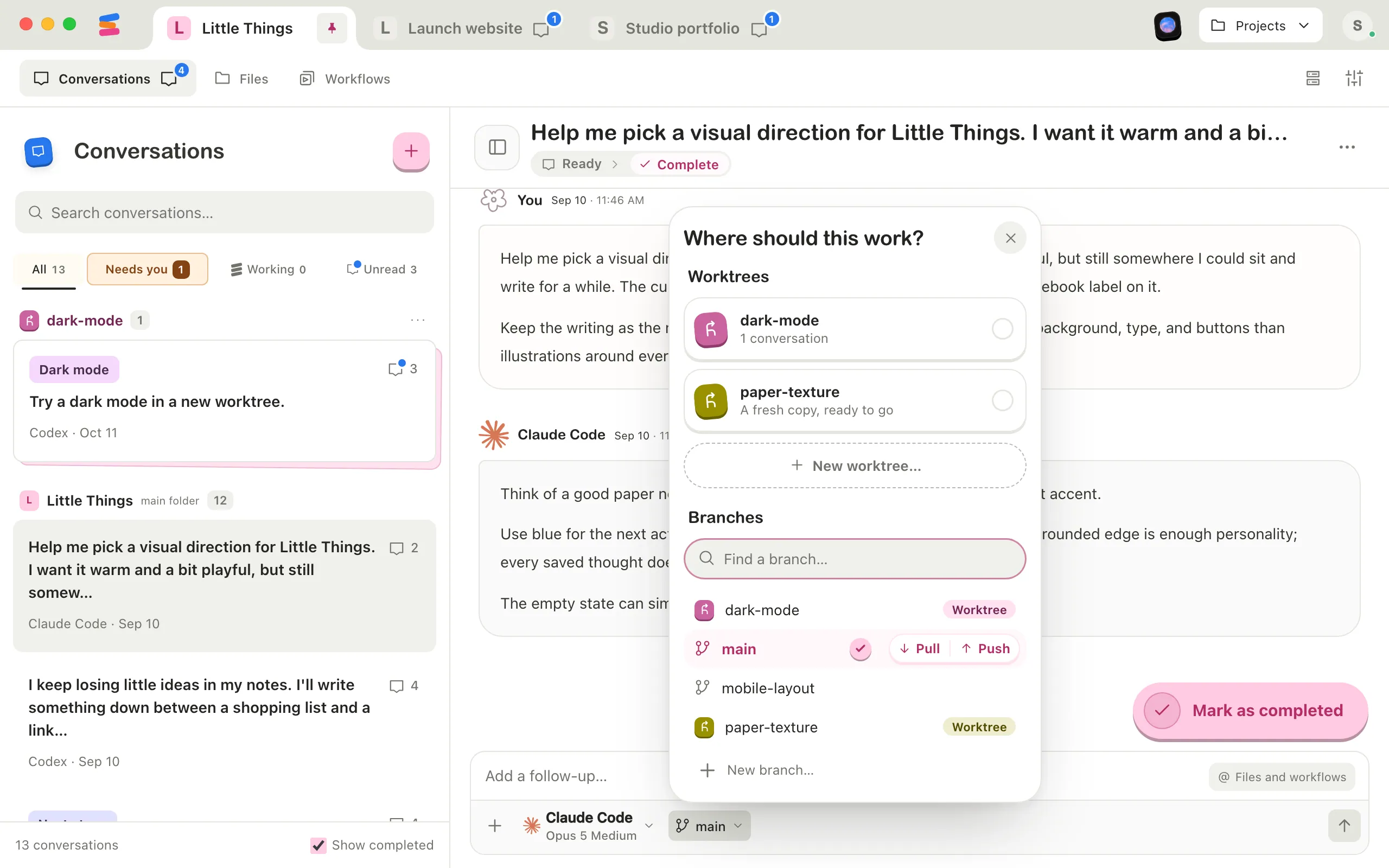
Task: Toggle the sidebar panel icon beside the title
Action: pos(497,148)
